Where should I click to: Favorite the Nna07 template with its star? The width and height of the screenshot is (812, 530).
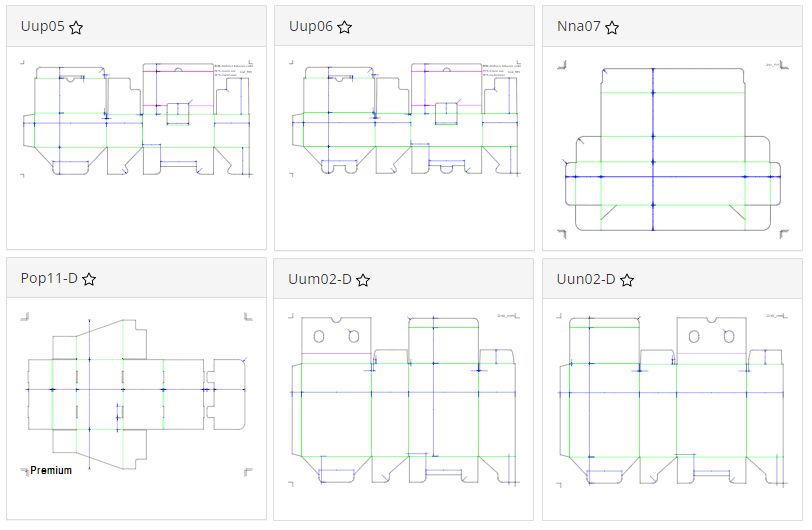coord(612,27)
